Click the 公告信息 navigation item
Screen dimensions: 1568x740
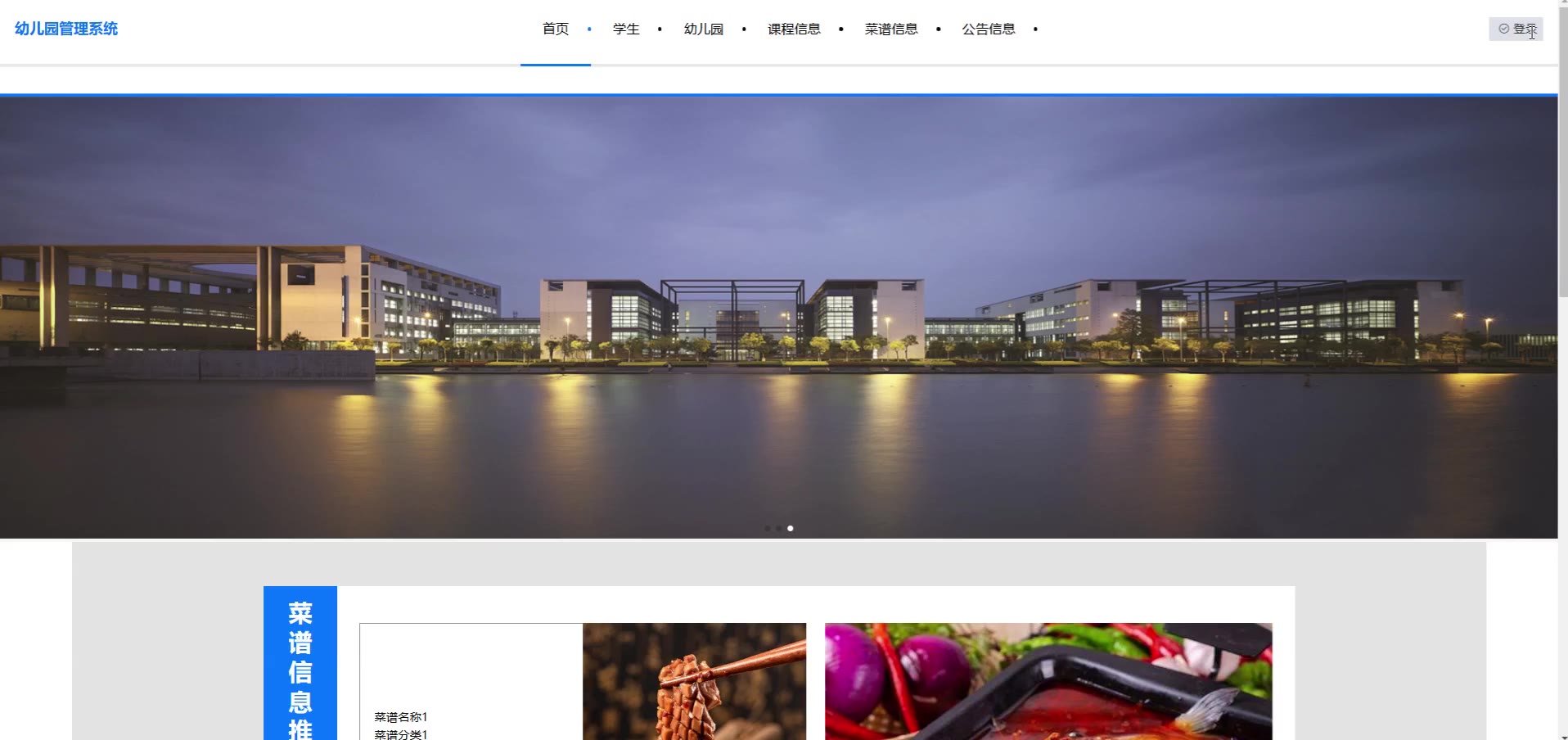coord(989,29)
